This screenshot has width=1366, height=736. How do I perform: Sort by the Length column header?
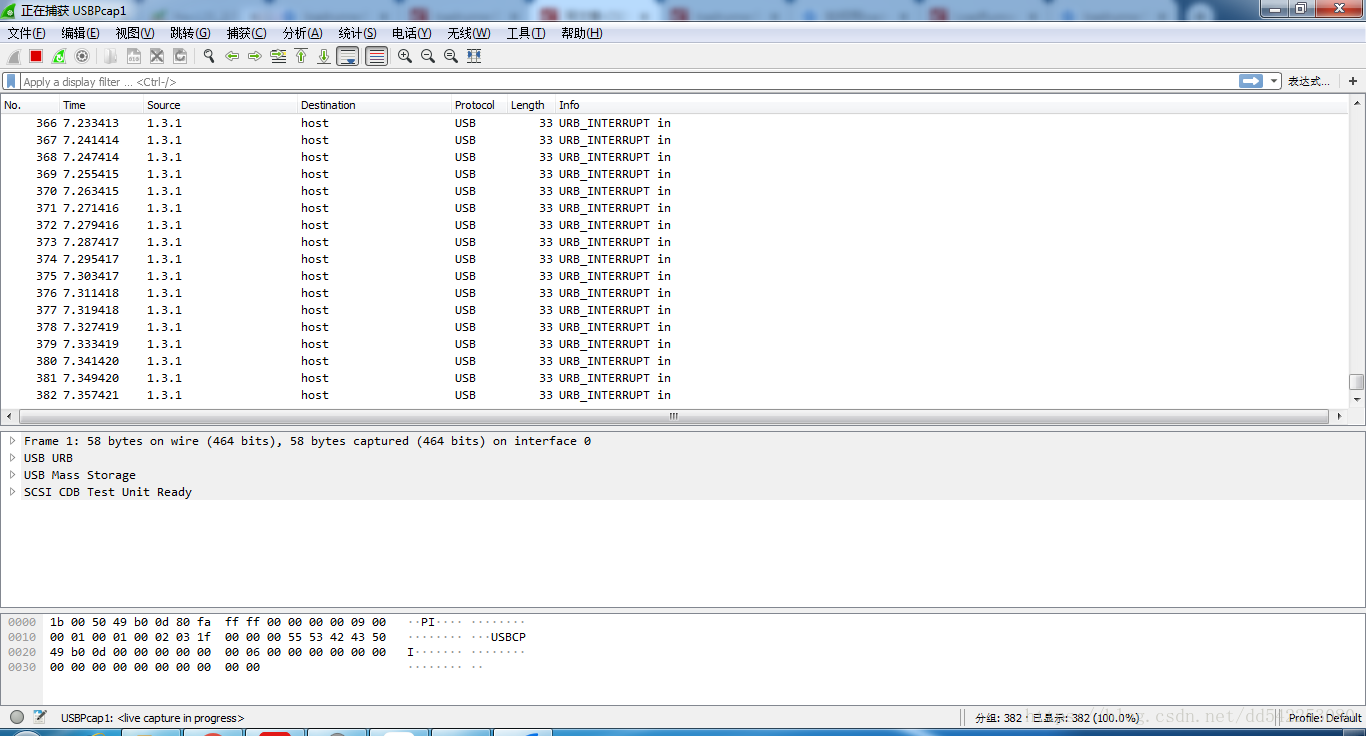click(x=531, y=105)
